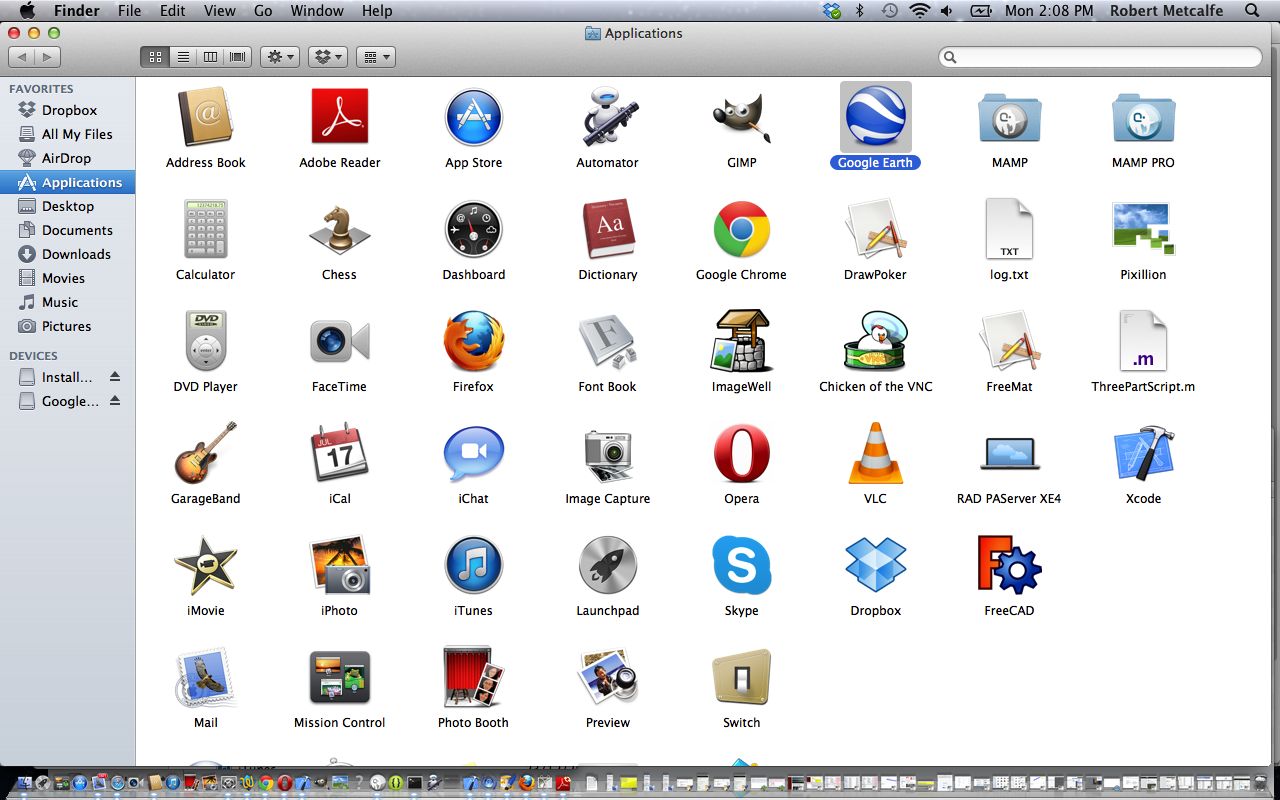
Task: Select the VLC traffic cone icon
Action: coord(875,455)
